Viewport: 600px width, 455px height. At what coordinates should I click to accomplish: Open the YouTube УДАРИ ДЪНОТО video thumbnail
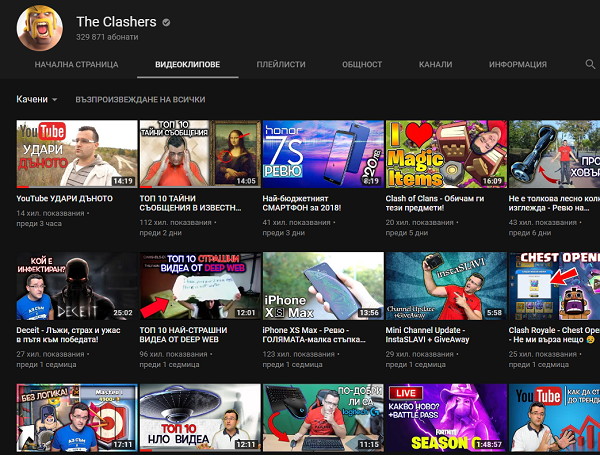pos(76,154)
